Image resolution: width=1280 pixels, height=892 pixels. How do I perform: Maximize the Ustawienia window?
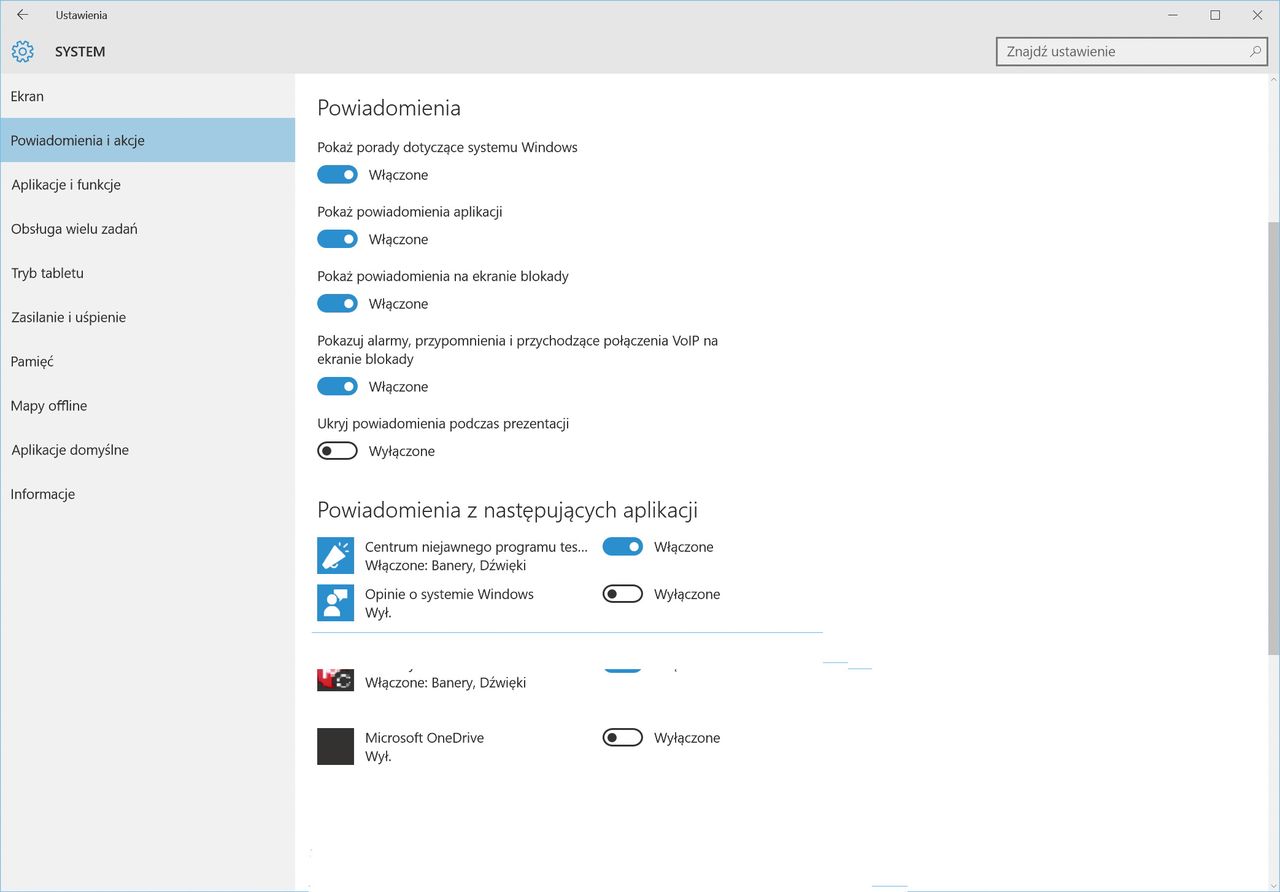click(1215, 15)
